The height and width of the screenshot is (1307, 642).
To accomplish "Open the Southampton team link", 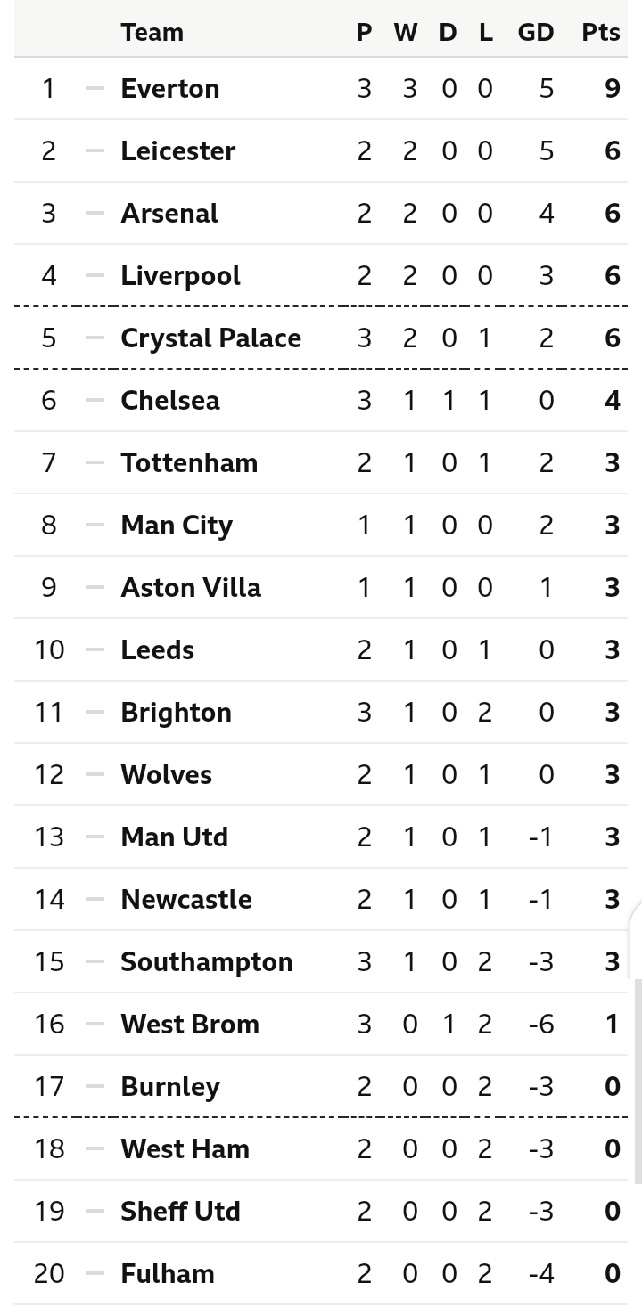I will (x=206, y=962).
